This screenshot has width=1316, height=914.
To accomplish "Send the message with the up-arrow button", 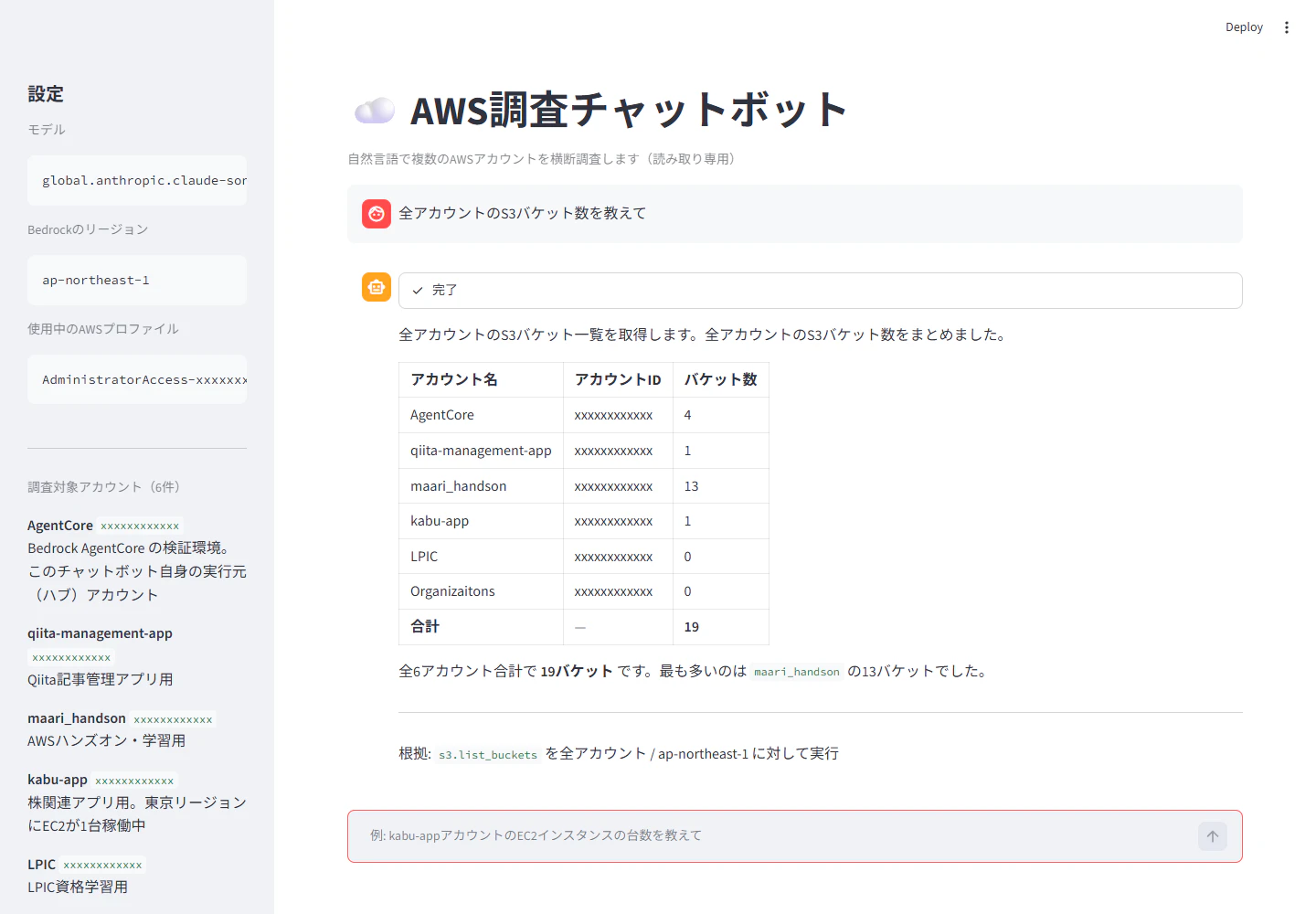I will coord(1213,836).
